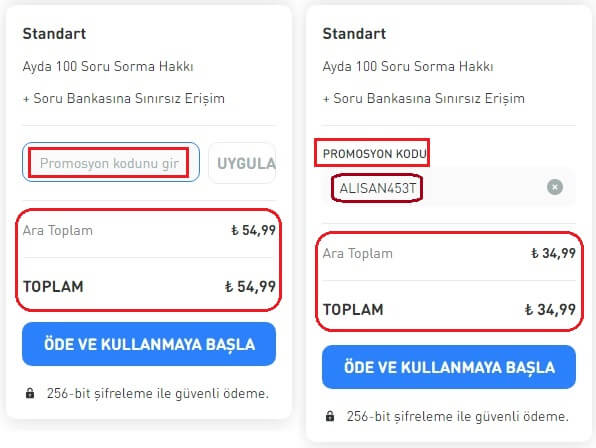
Task: Click right 256-bit şifreleme security note
Action: [x=458, y=416]
